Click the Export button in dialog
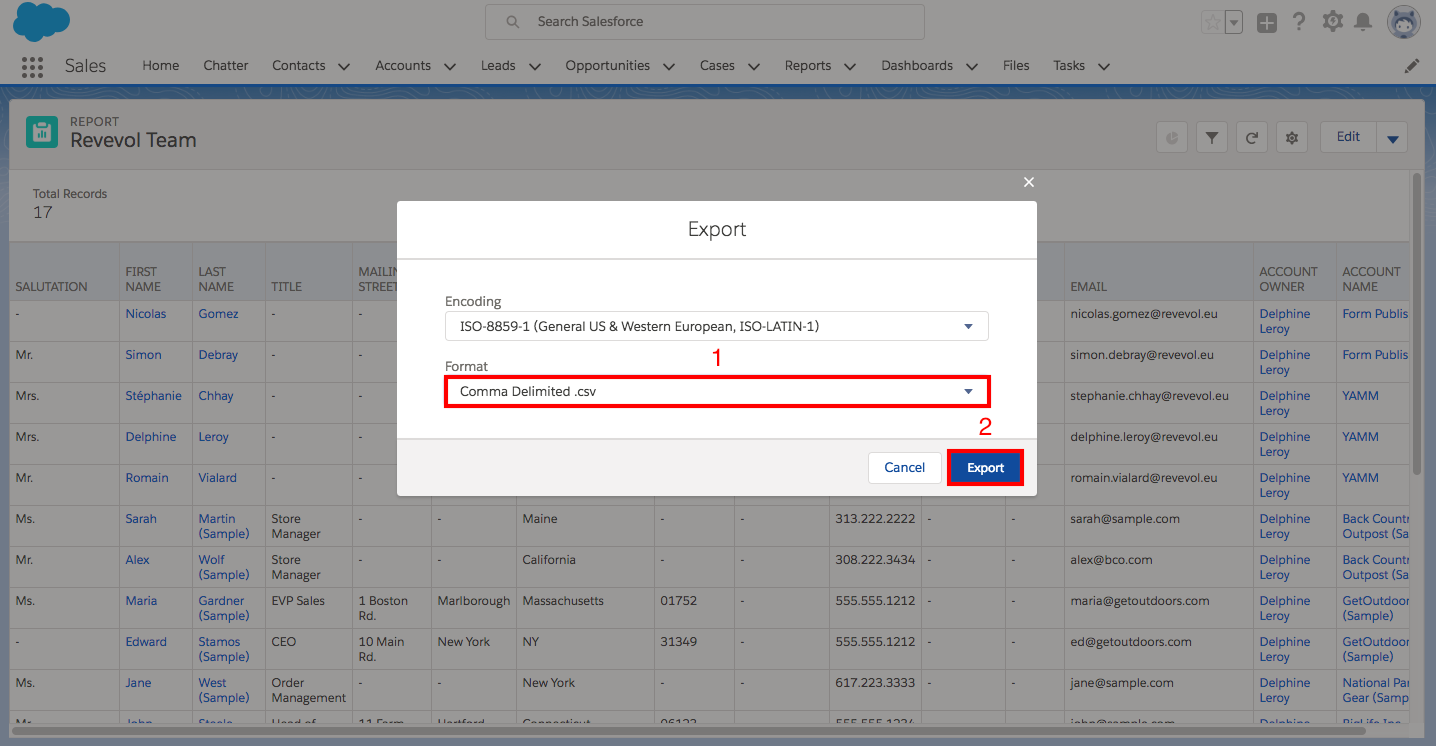 click(x=985, y=468)
